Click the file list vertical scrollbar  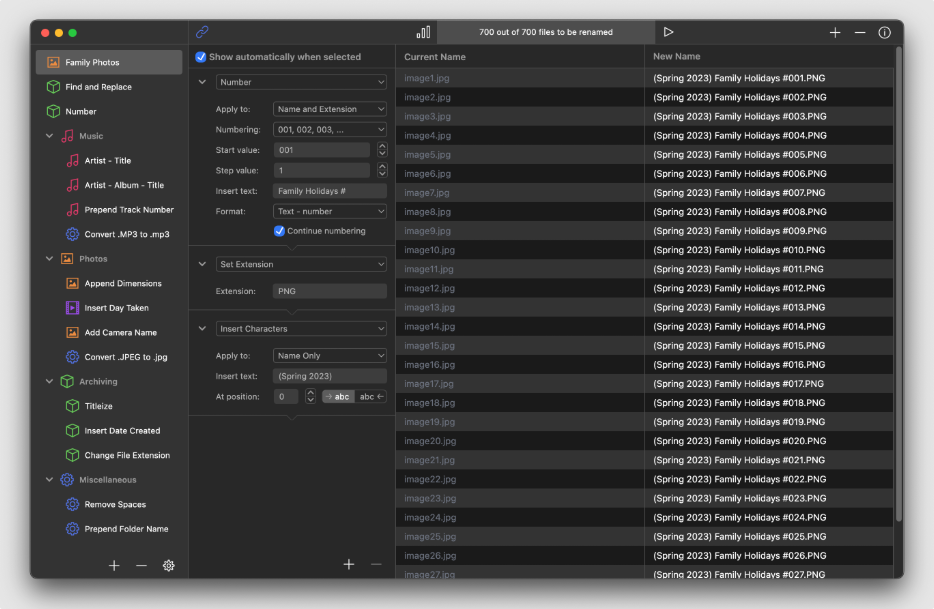898,284
